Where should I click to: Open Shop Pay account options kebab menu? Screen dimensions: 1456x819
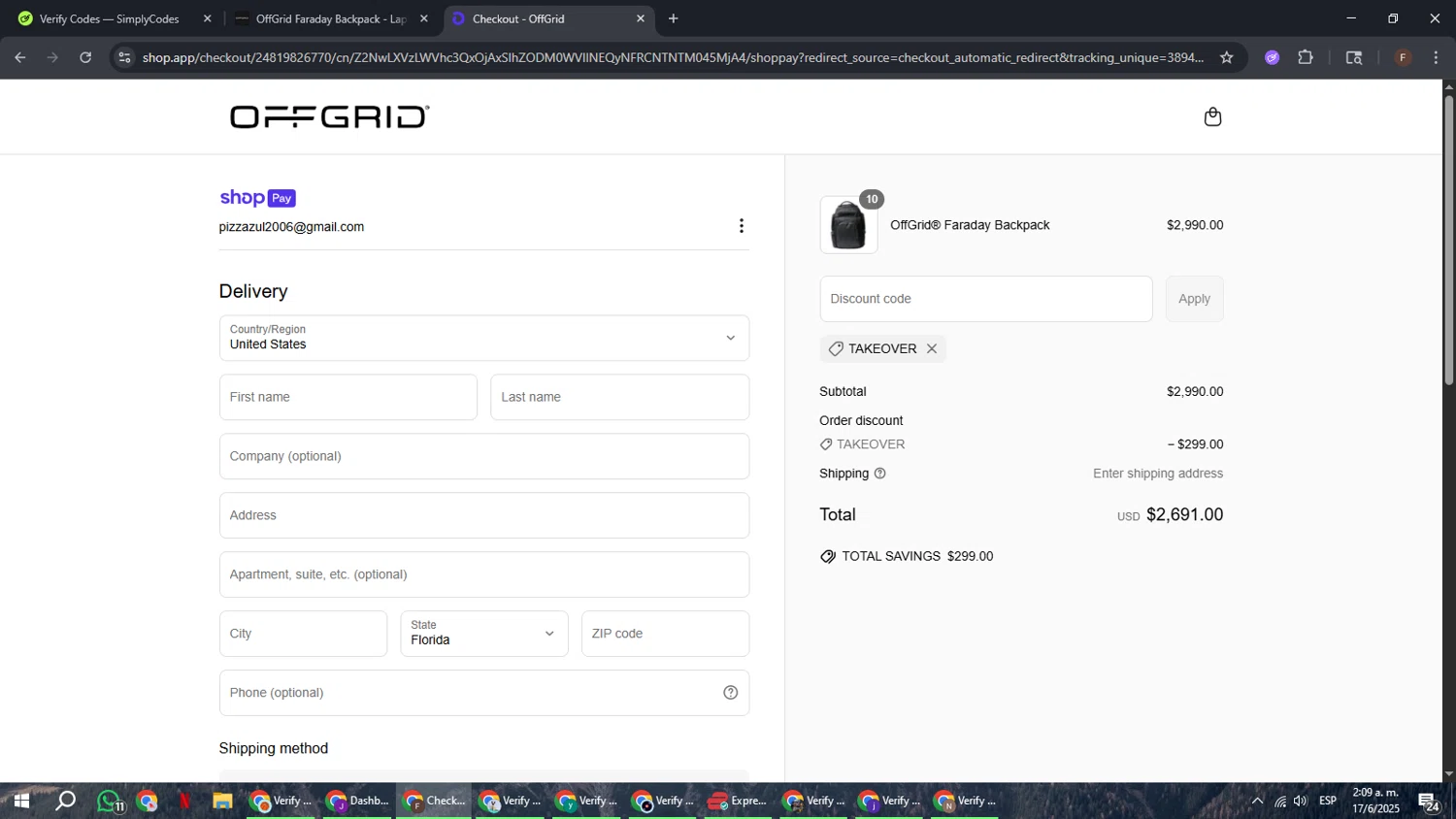(x=742, y=226)
